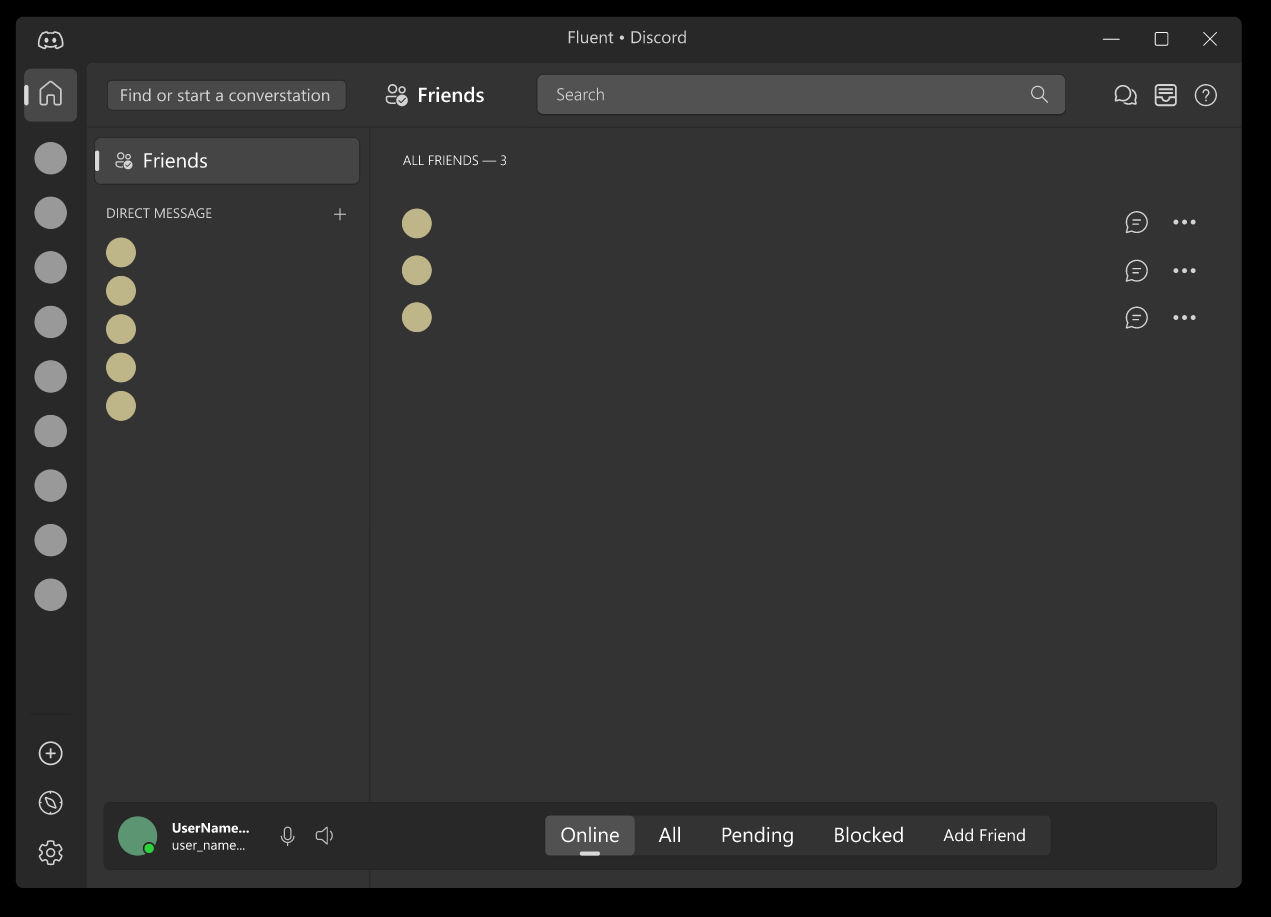
Task: Deafen audio with the speaker icon
Action: 324,835
